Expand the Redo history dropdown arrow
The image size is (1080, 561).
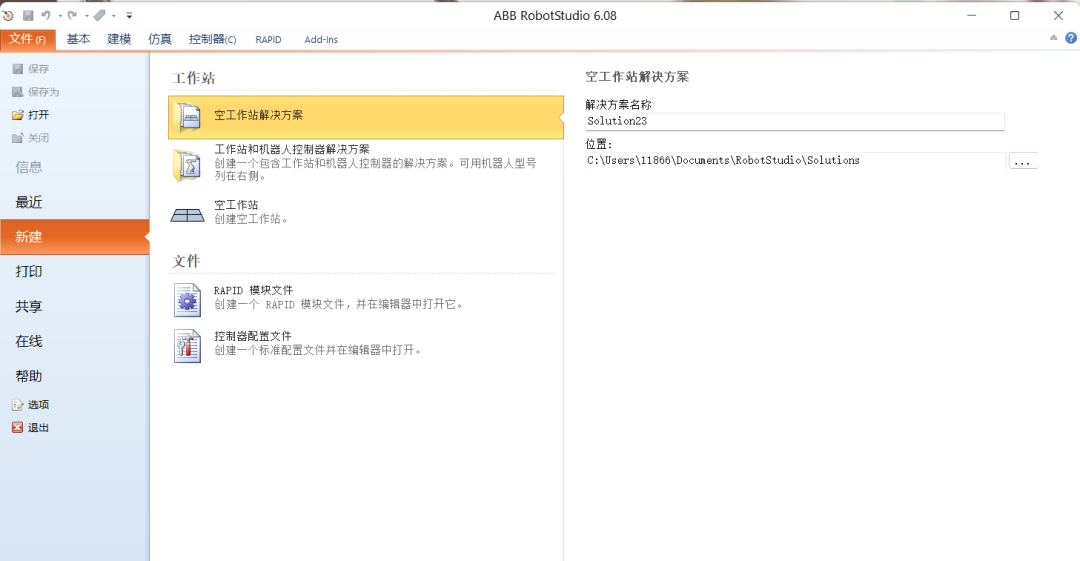pos(86,15)
